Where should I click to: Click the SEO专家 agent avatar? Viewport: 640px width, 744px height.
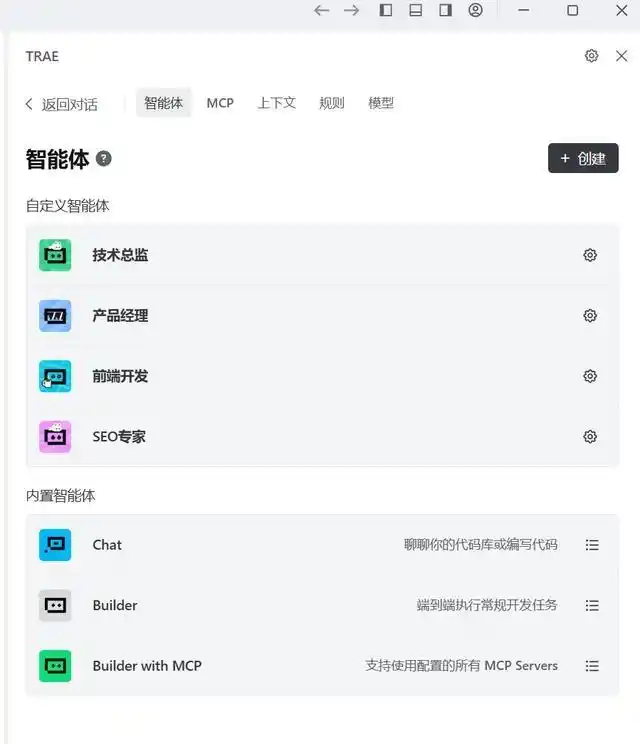tap(55, 437)
